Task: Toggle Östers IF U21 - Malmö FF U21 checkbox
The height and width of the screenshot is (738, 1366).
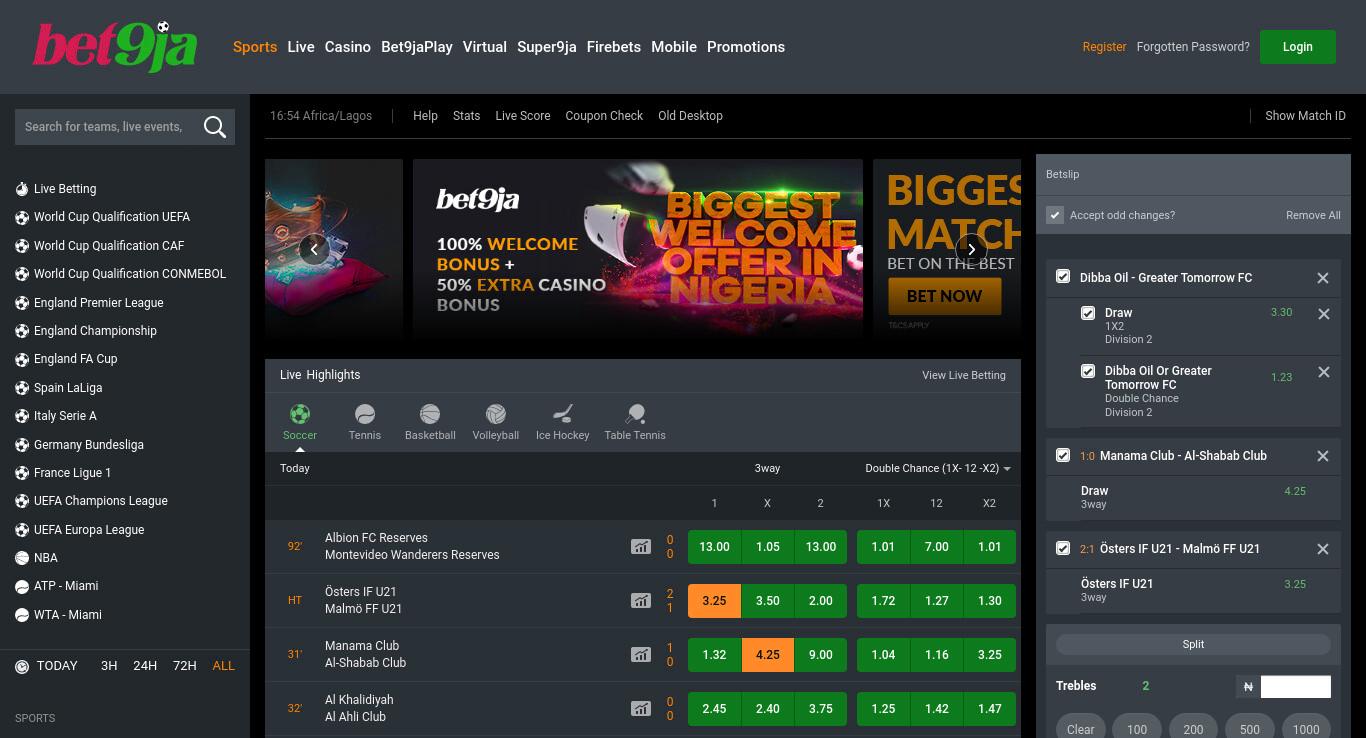Action: point(1063,547)
